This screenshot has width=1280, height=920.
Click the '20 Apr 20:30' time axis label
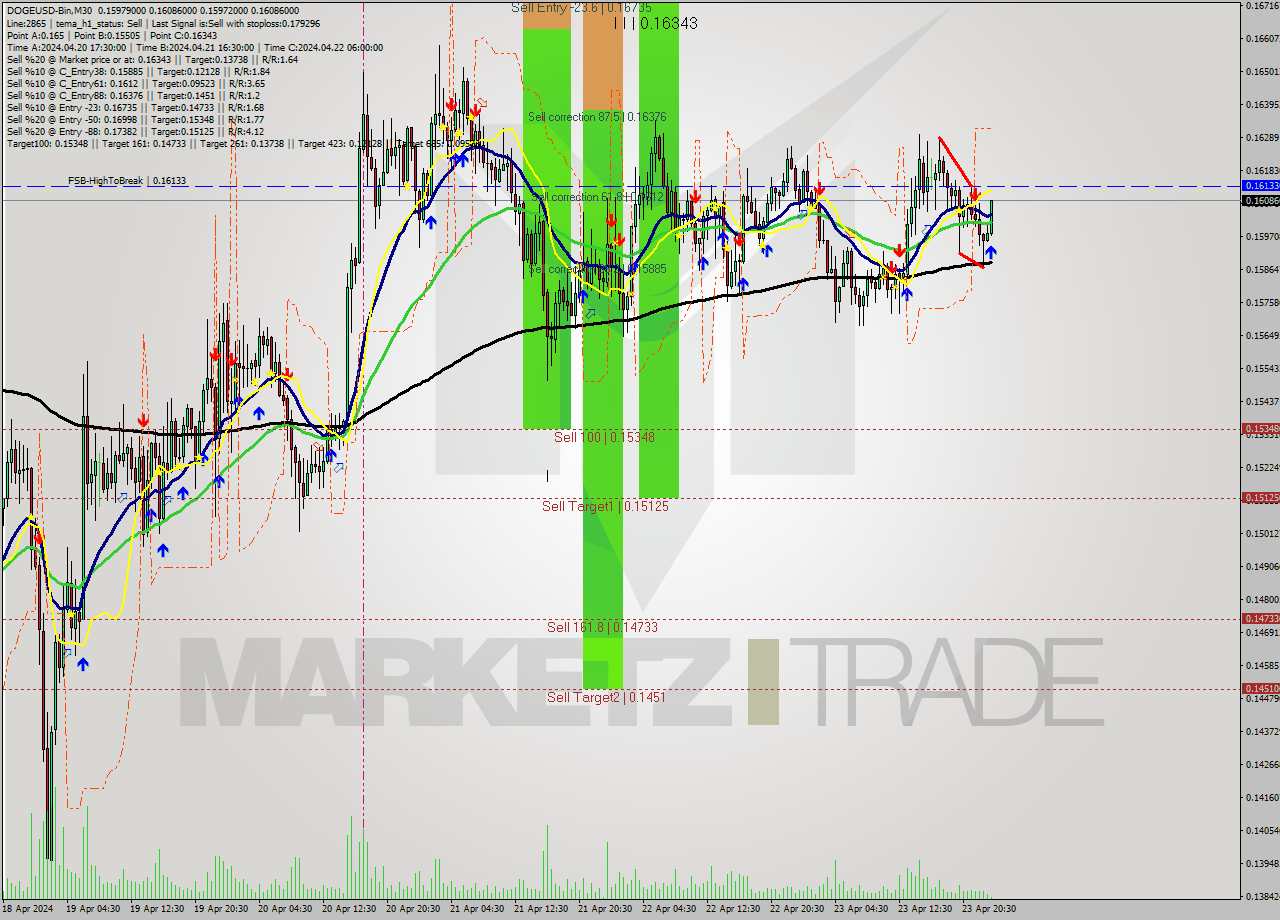click(412, 909)
